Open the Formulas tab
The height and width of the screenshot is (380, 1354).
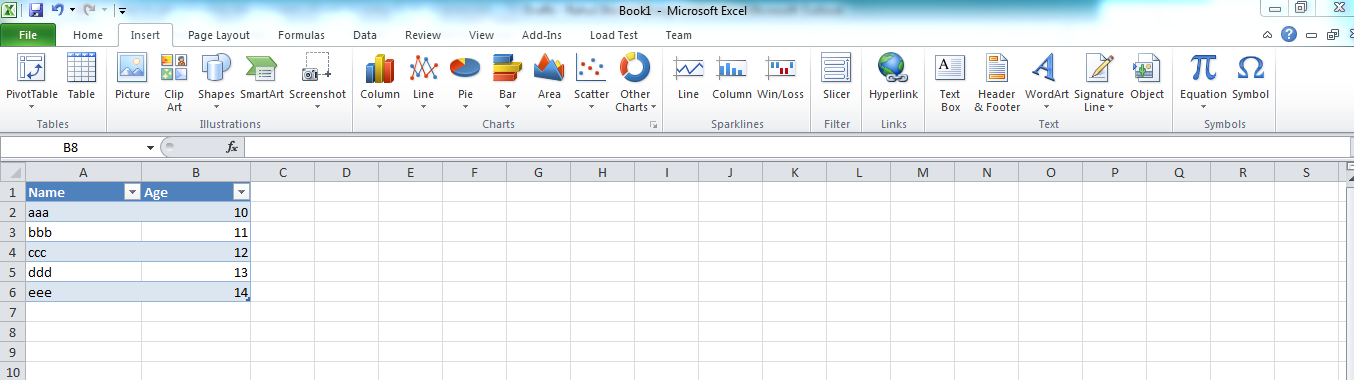click(301, 35)
